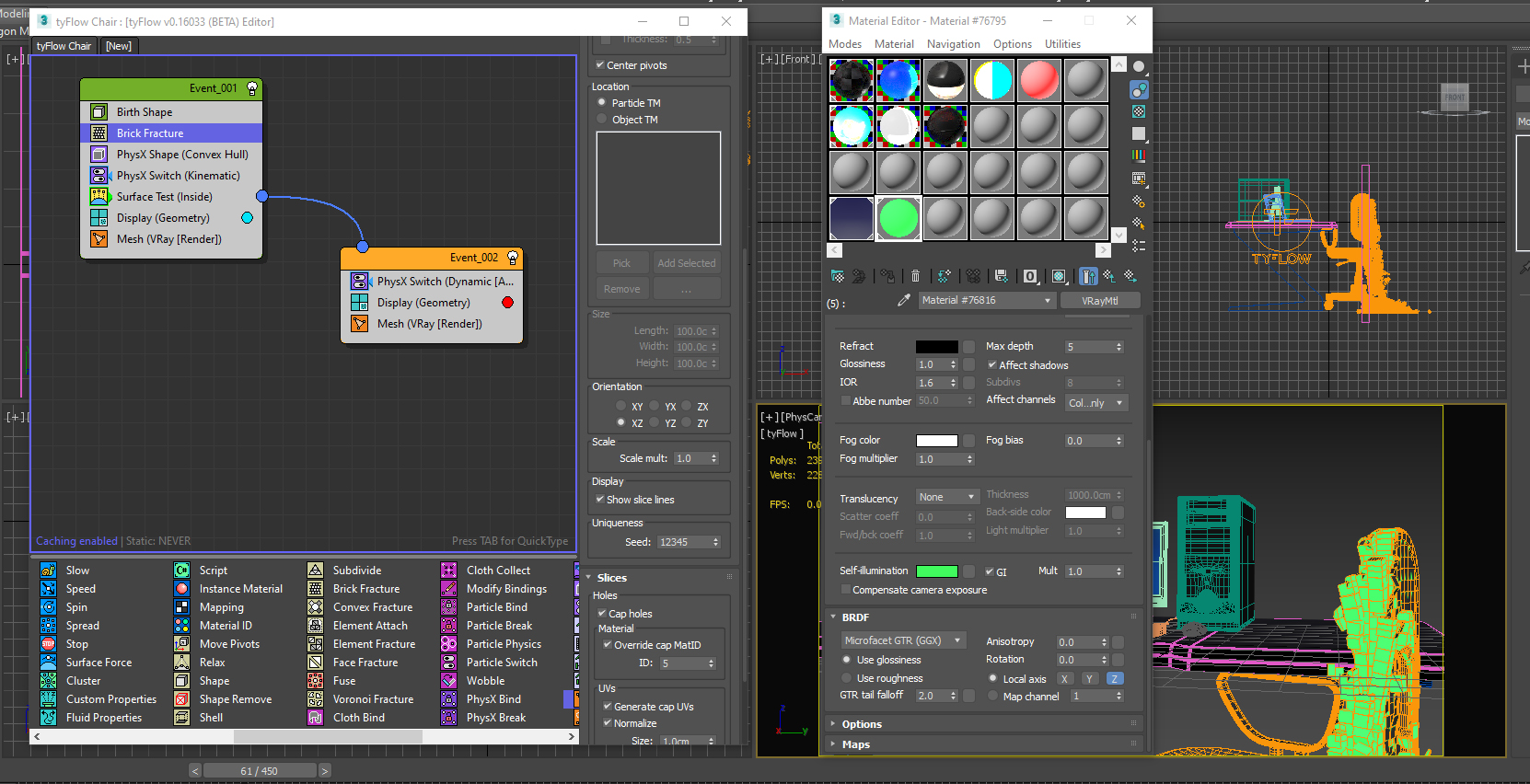
Task: Open Translucency None dropdown
Action: click(946, 497)
